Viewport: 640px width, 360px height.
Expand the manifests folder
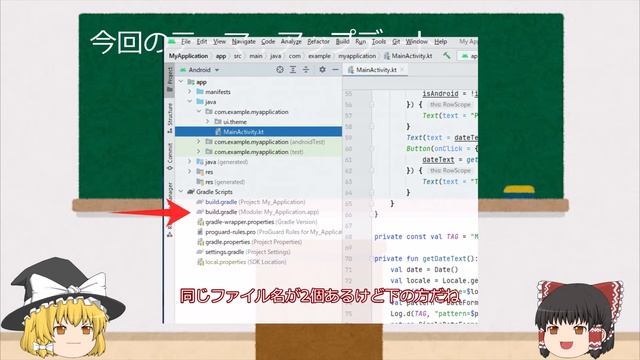pos(190,92)
